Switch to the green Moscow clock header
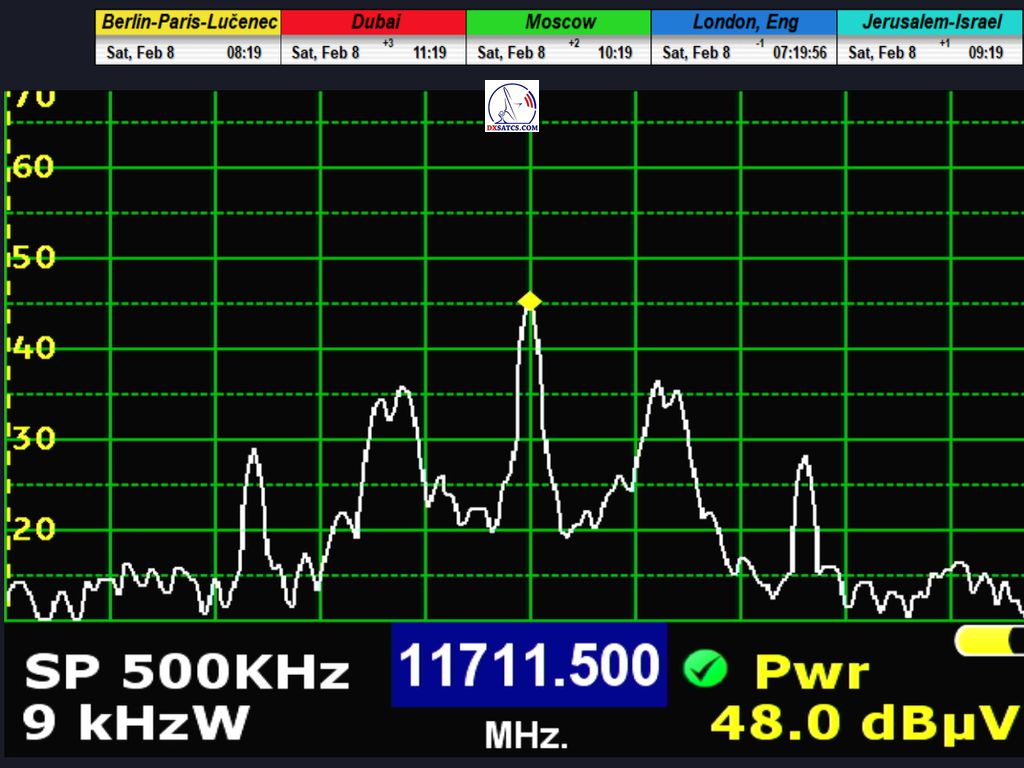 tap(559, 22)
